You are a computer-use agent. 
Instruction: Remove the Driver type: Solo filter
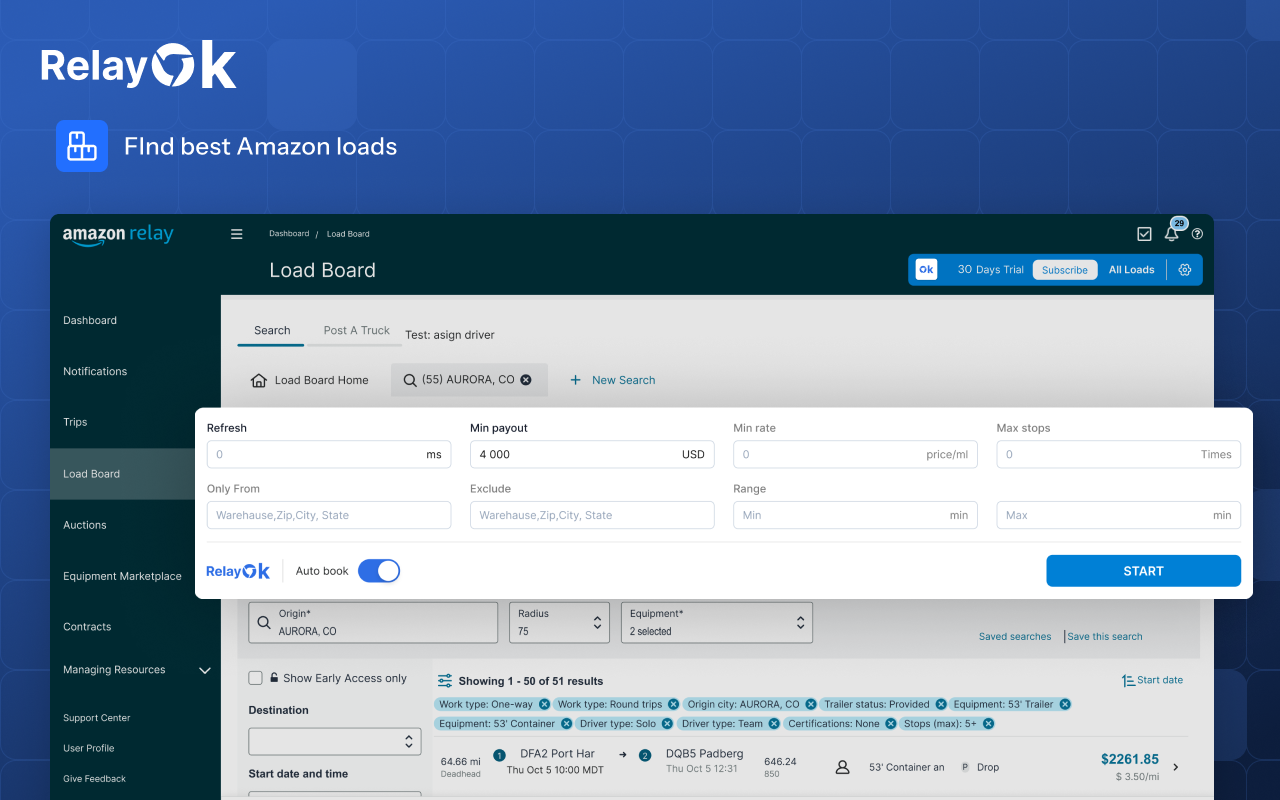pyautogui.click(x=667, y=723)
